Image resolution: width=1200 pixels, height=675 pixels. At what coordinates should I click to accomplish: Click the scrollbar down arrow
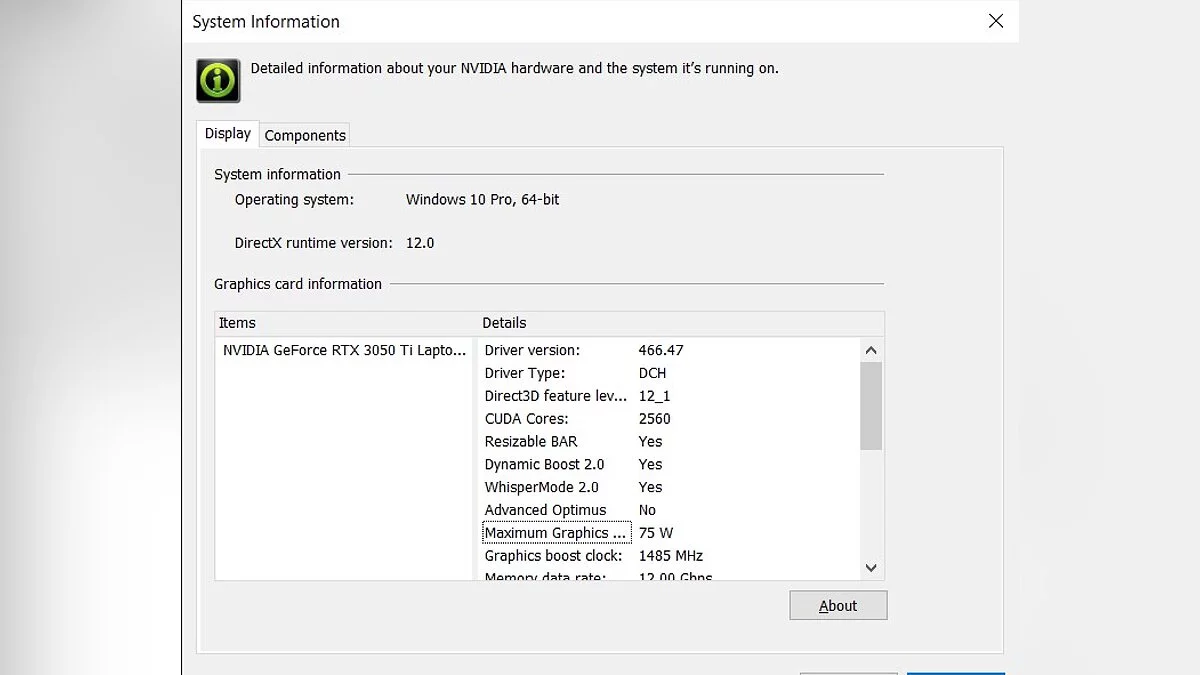(x=871, y=568)
